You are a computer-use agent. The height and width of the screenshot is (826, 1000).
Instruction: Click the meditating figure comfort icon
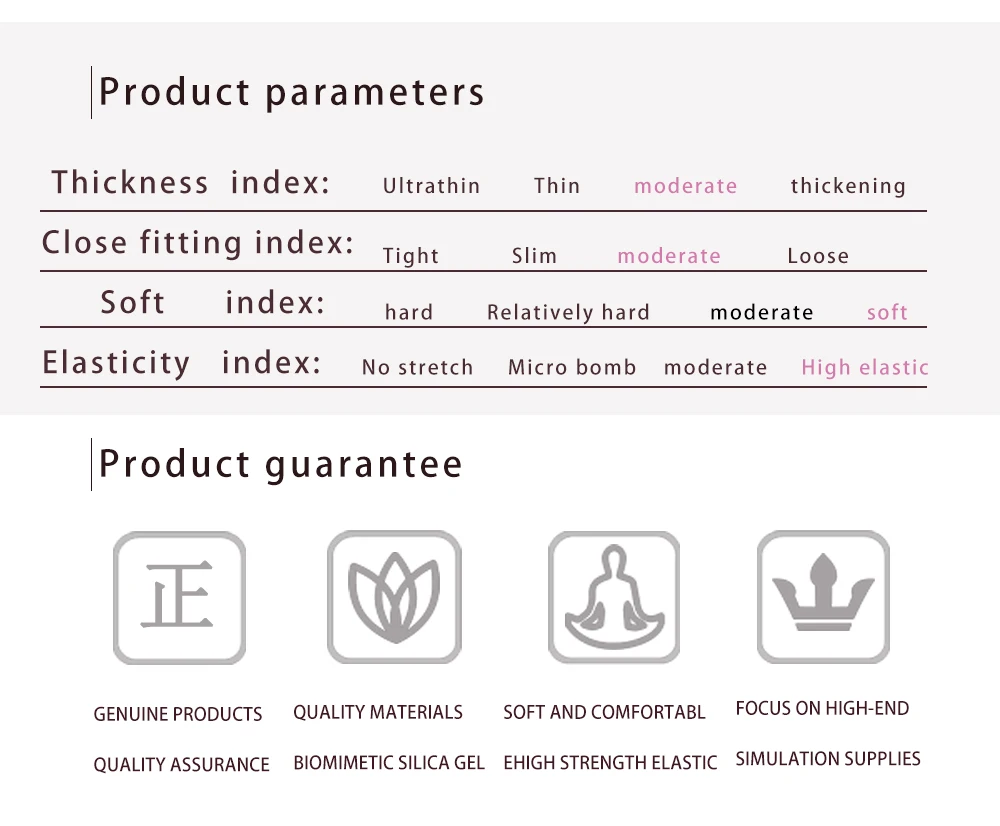(x=614, y=597)
